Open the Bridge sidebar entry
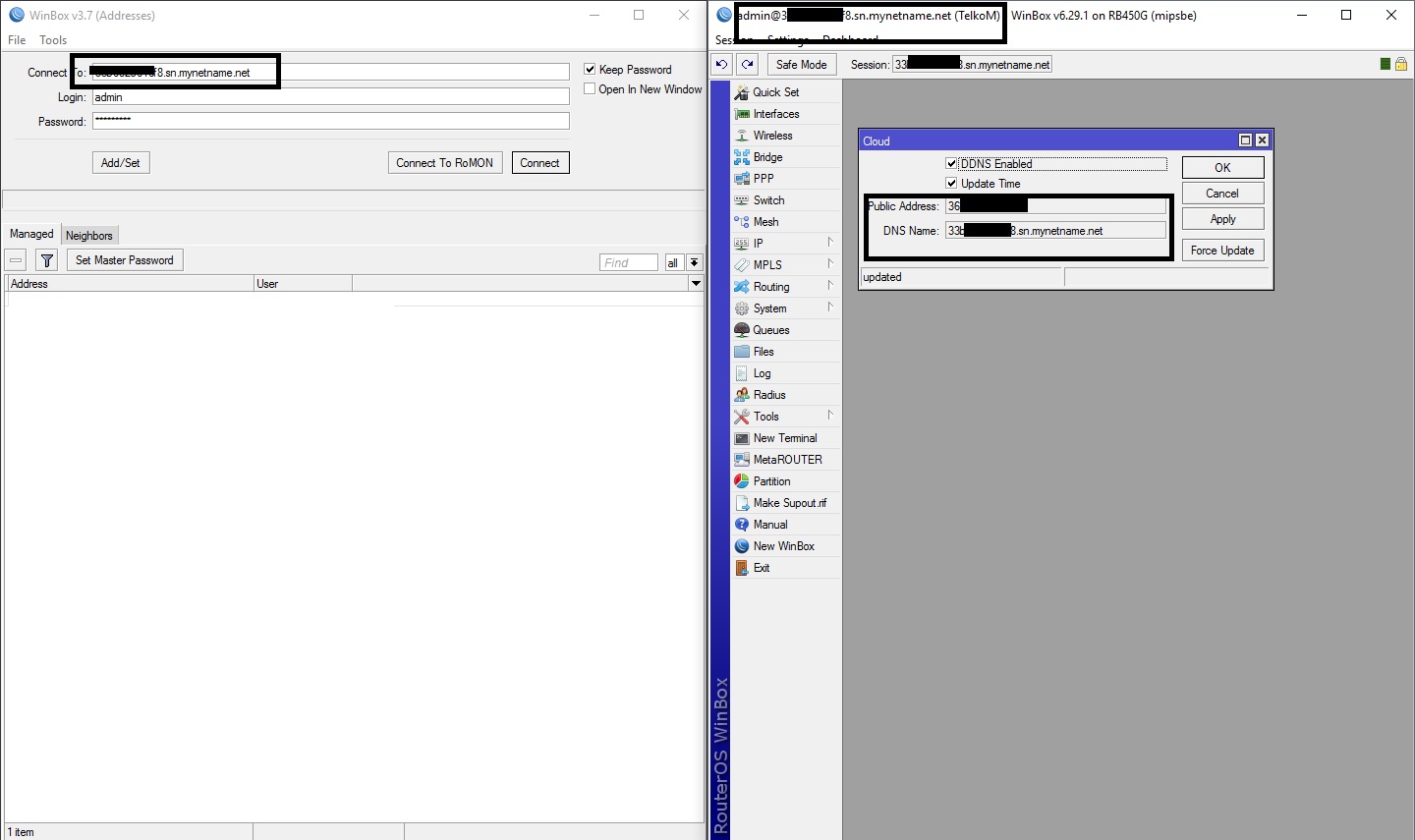Viewport: 1415px width, 840px height. click(x=786, y=157)
